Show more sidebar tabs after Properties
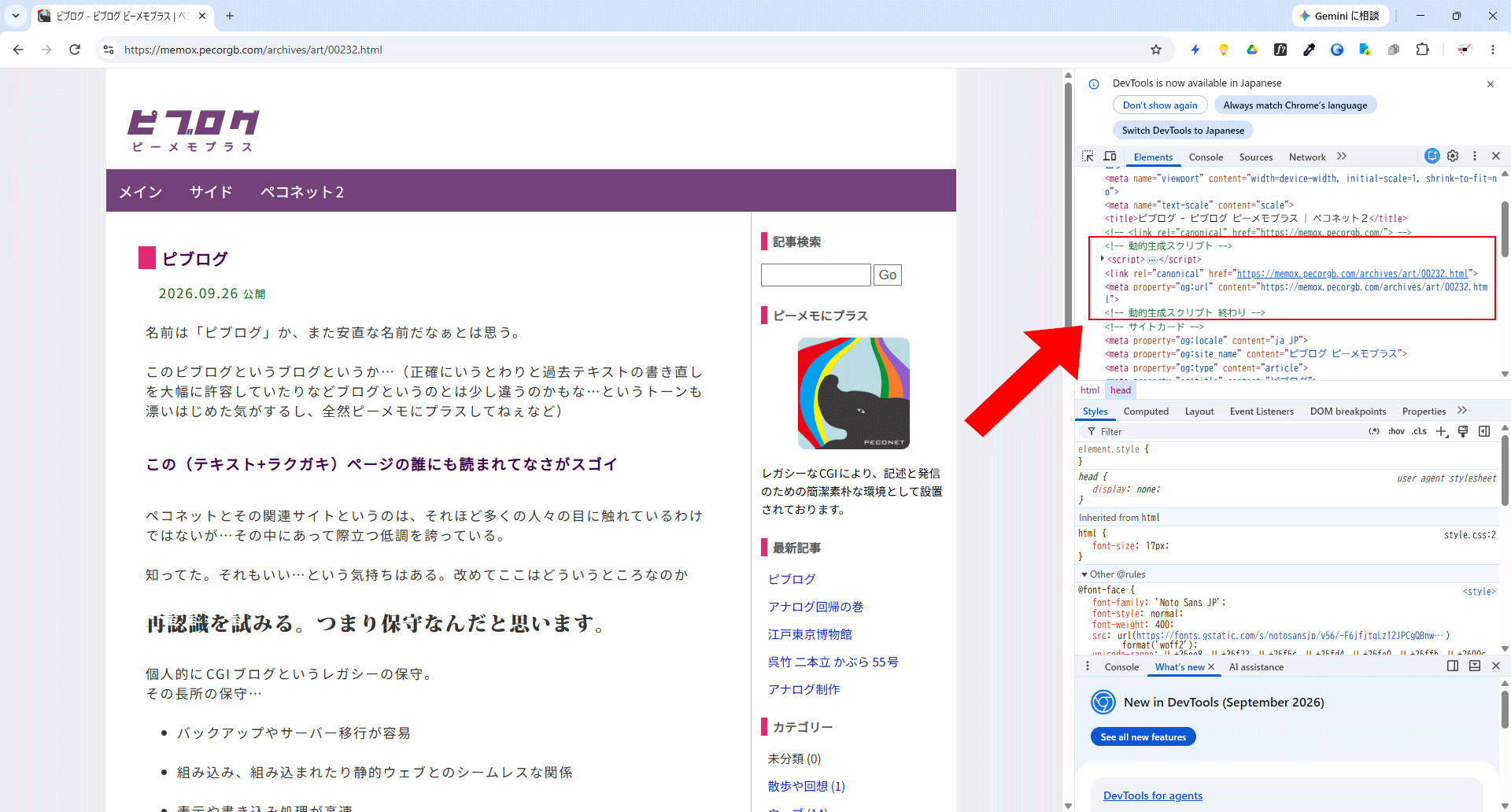The image size is (1511, 812). click(x=1462, y=411)
